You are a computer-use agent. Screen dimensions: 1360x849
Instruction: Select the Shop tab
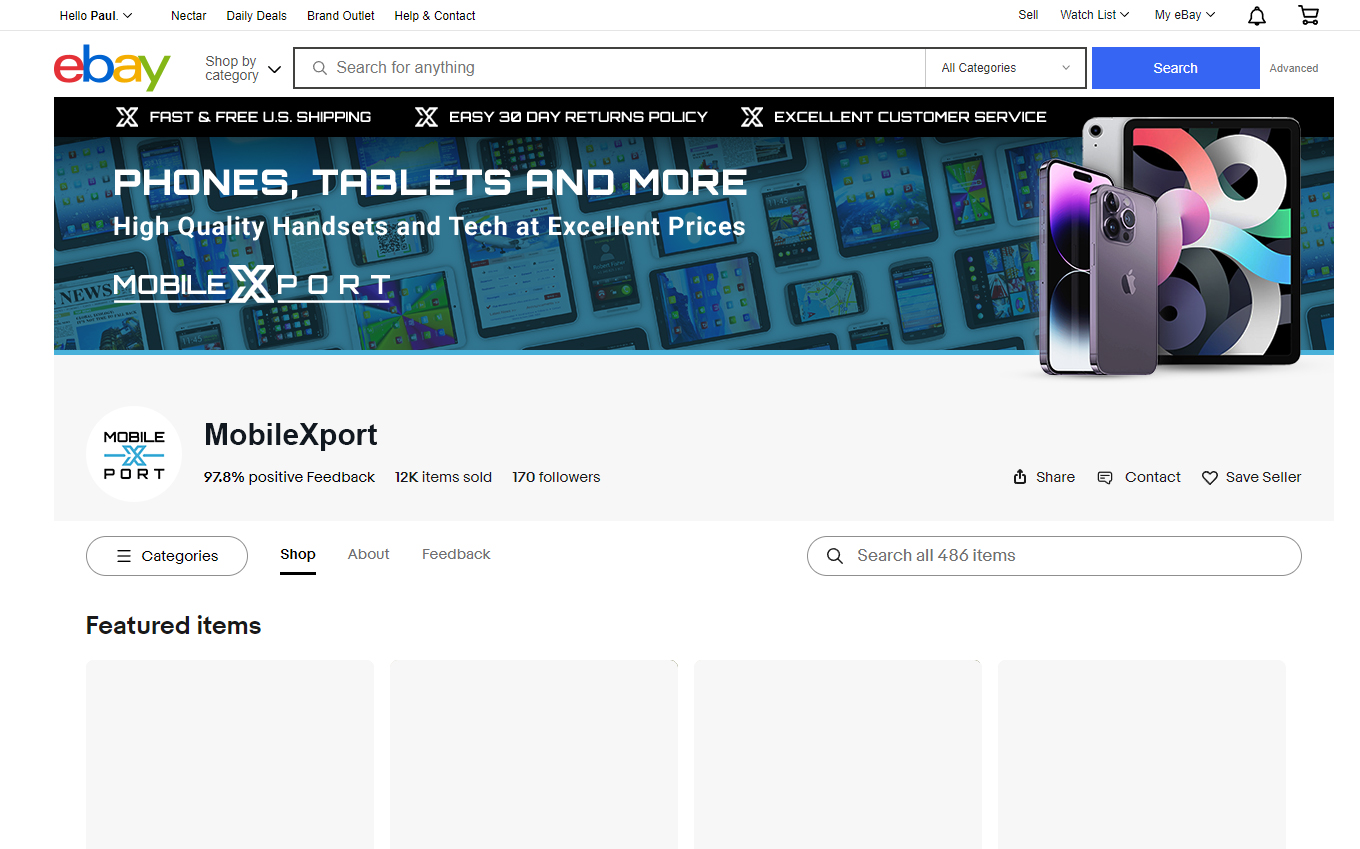tap(298, 554)
